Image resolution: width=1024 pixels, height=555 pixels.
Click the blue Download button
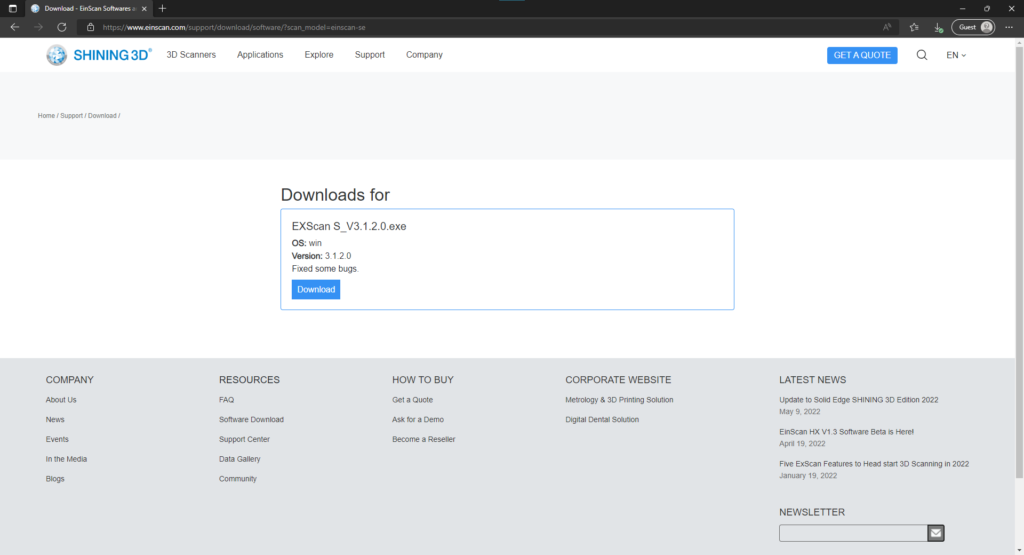coord(315,289)
